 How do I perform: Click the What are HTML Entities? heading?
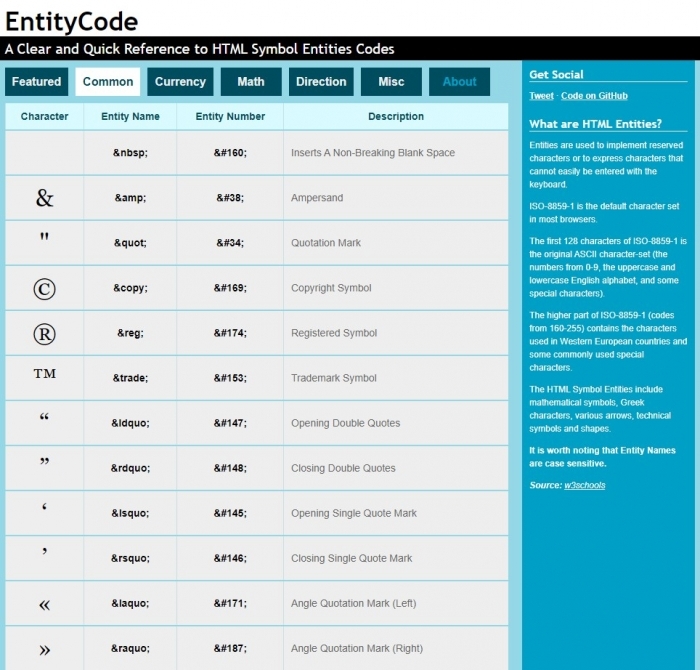[x=596, y=124]
